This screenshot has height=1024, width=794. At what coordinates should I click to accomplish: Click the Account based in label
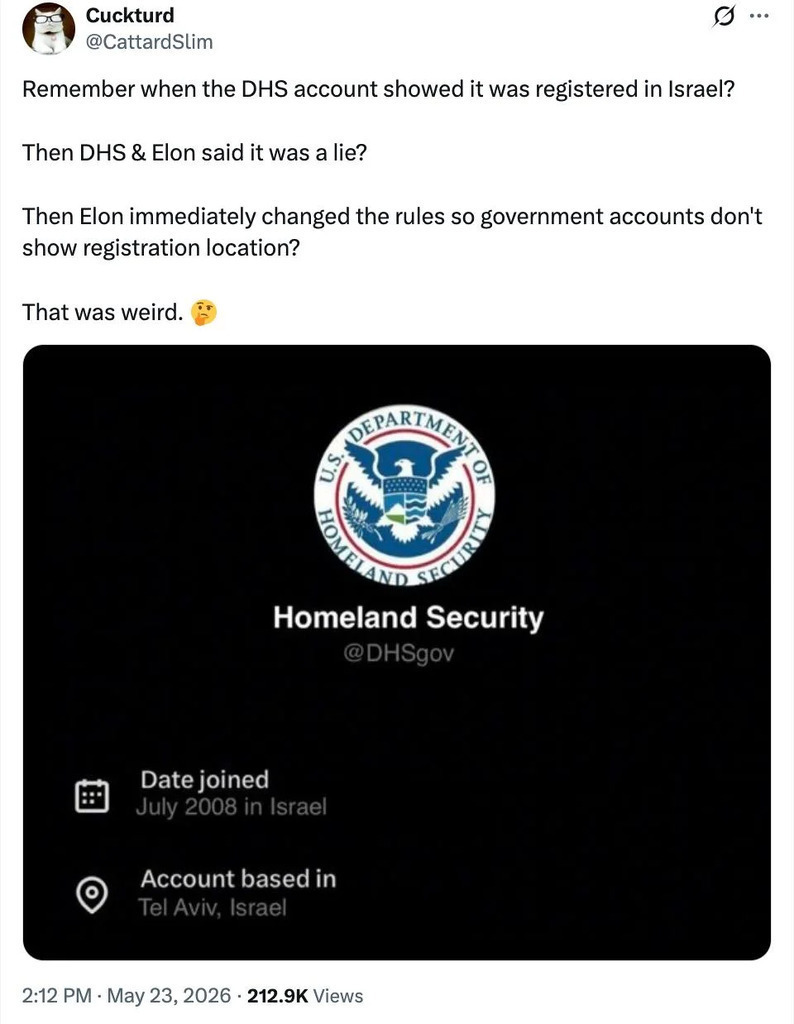[x=238, y=879]
